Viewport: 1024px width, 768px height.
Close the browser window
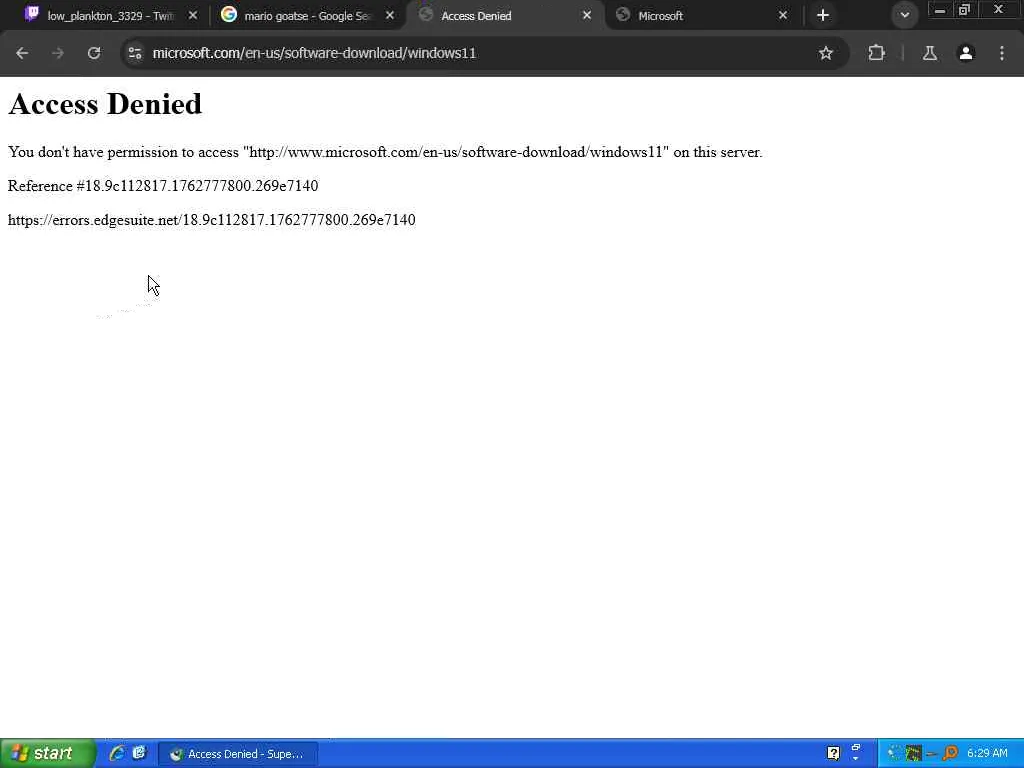coord(999,9)
